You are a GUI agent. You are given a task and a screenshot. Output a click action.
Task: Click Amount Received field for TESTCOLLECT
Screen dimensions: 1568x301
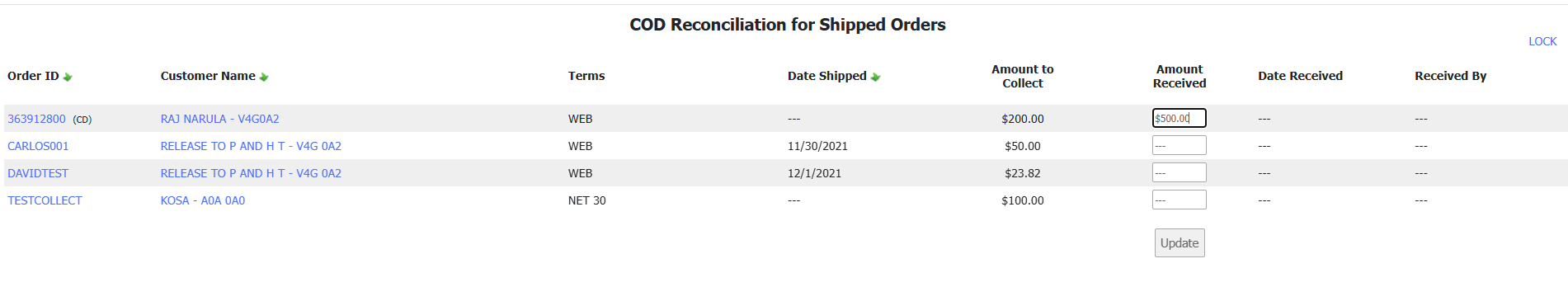coord(1180,200)
